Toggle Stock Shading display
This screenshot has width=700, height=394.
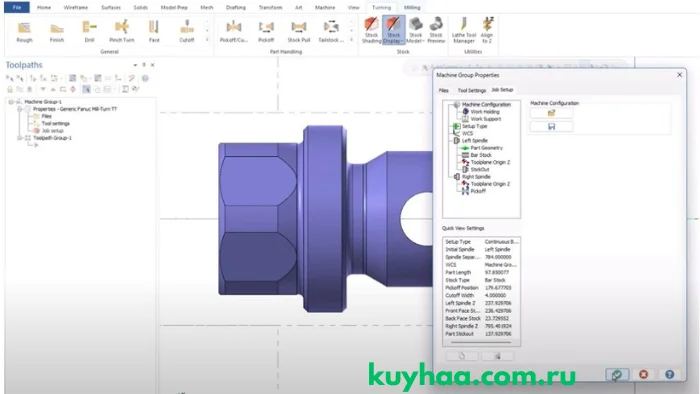371,30
